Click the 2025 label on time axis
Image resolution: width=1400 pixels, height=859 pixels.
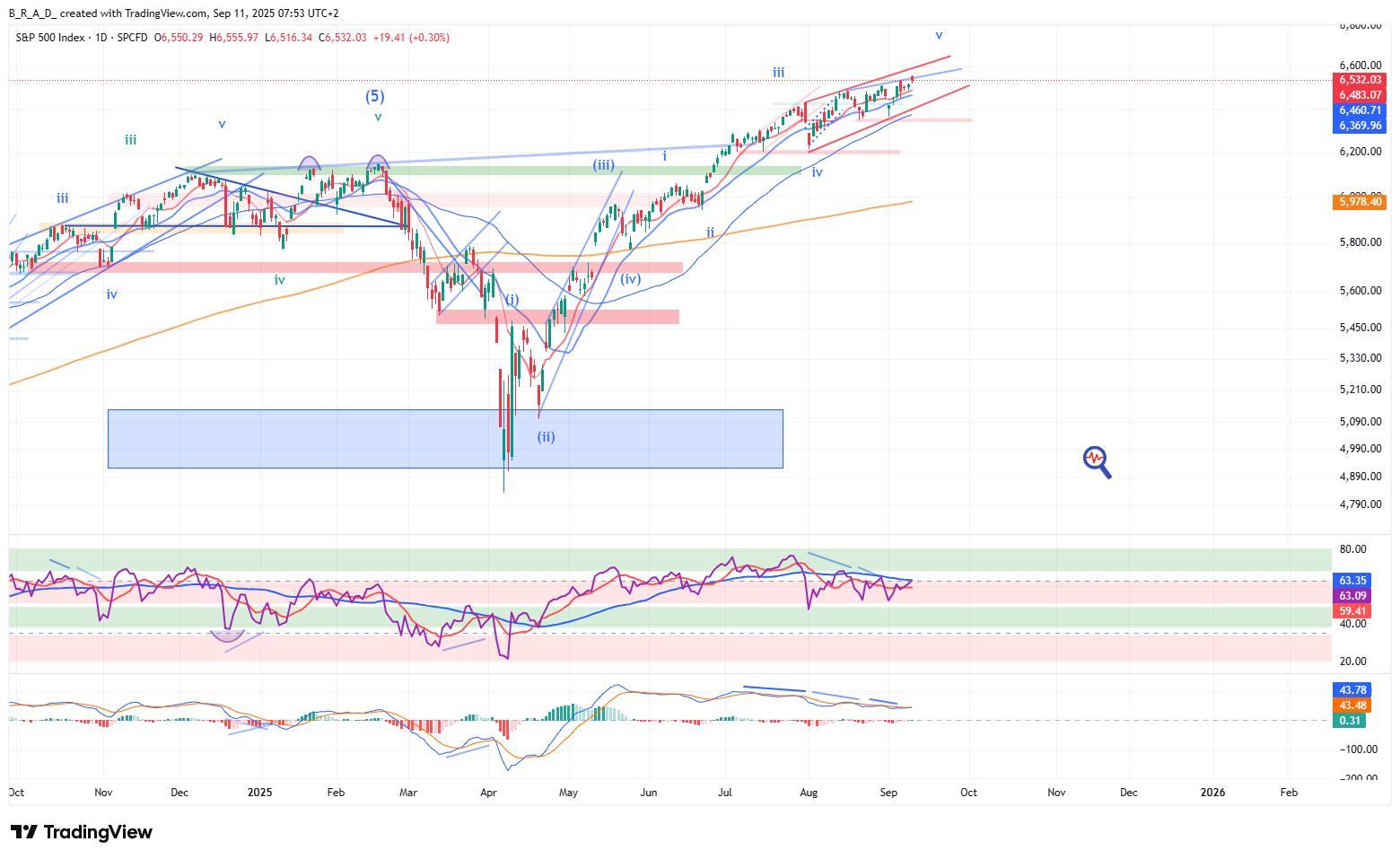[x=259, y=793]
